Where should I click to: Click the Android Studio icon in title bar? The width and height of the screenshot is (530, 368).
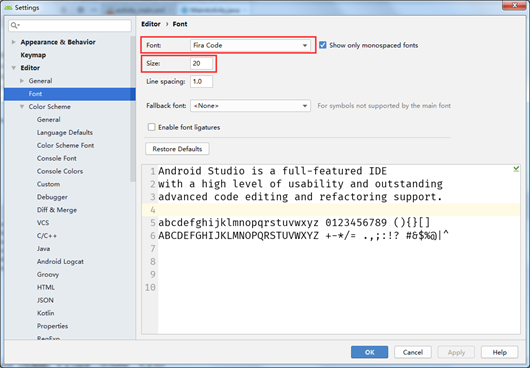point(8,7)
